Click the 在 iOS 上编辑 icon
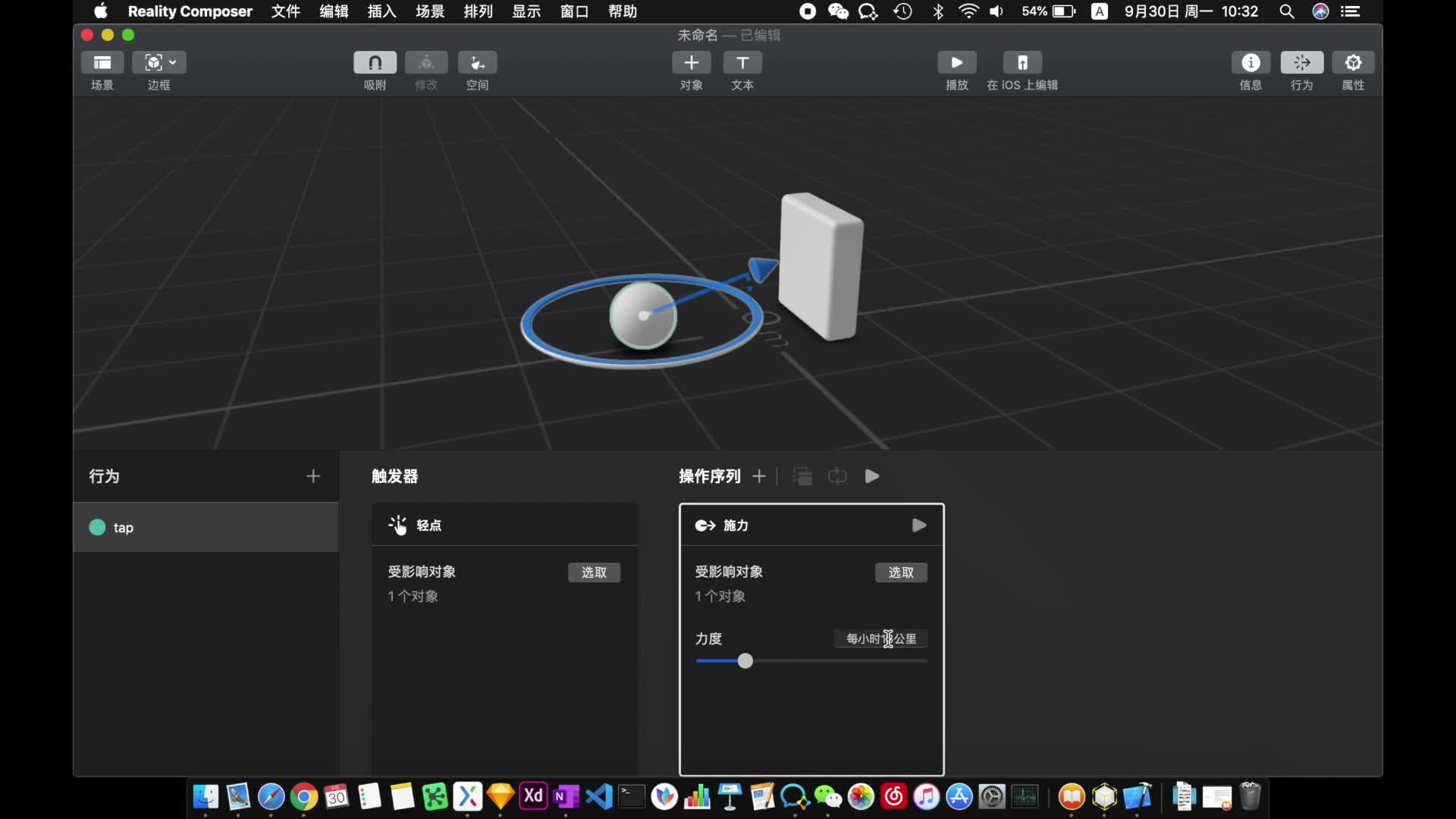The image size is (1456, 819). 1022,62
